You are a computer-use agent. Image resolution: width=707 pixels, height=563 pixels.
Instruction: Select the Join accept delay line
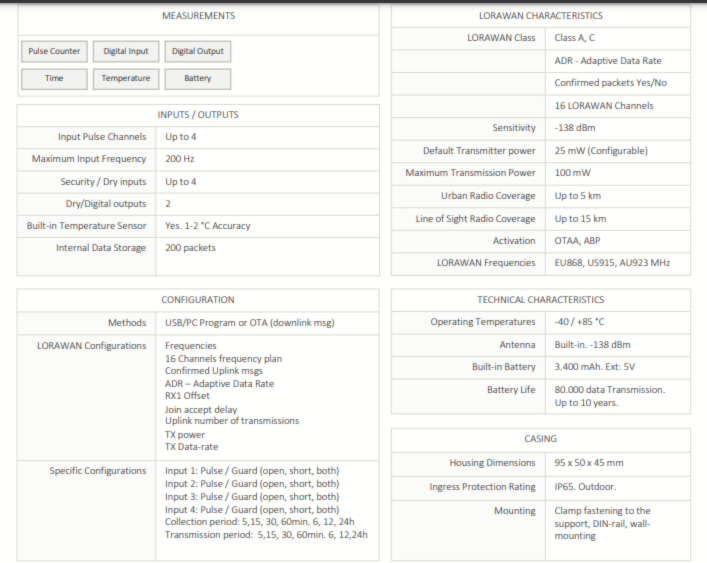coord(201,410)
